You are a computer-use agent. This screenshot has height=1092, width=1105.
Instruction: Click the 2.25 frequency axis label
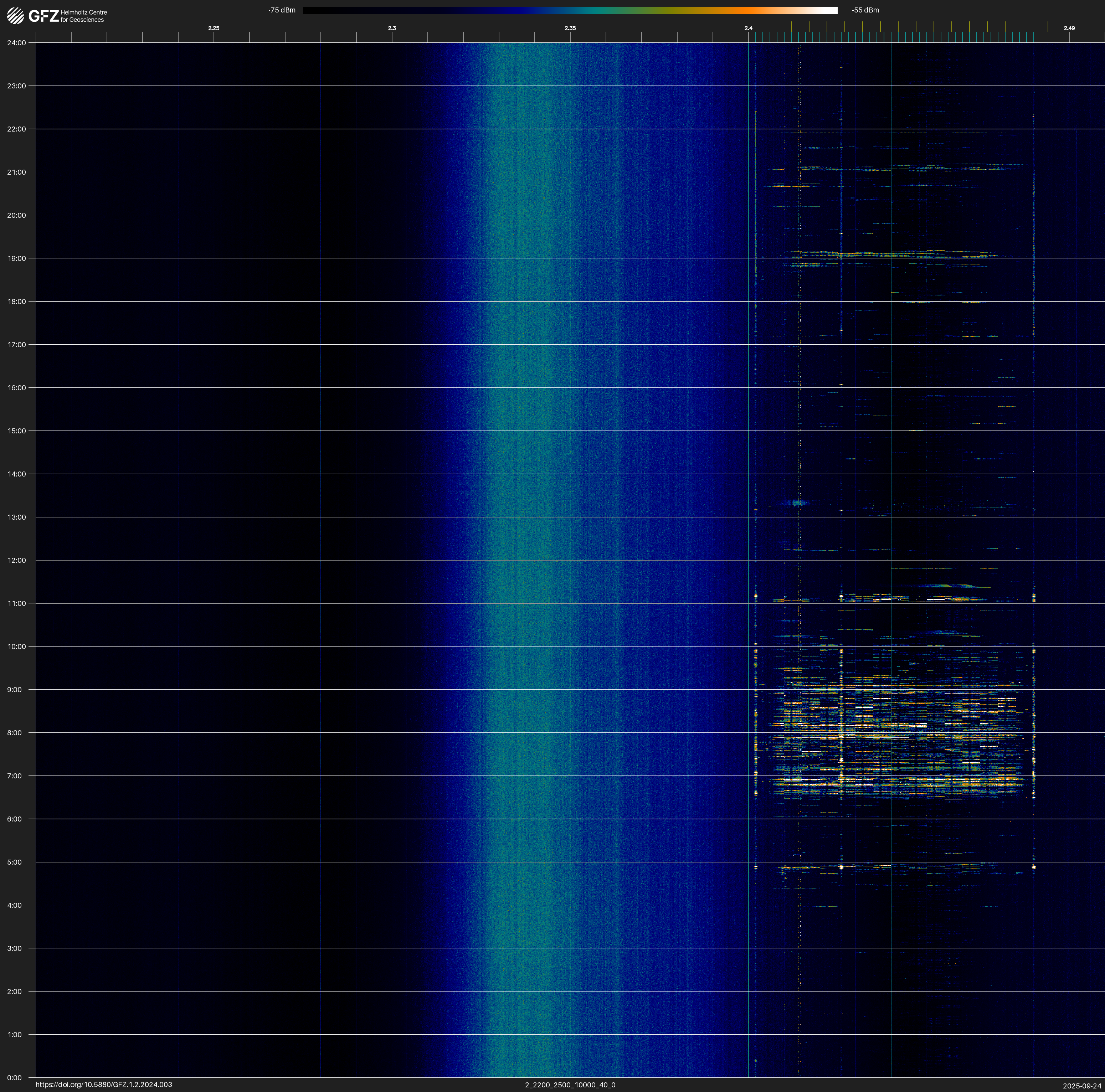tap(213, 28)
